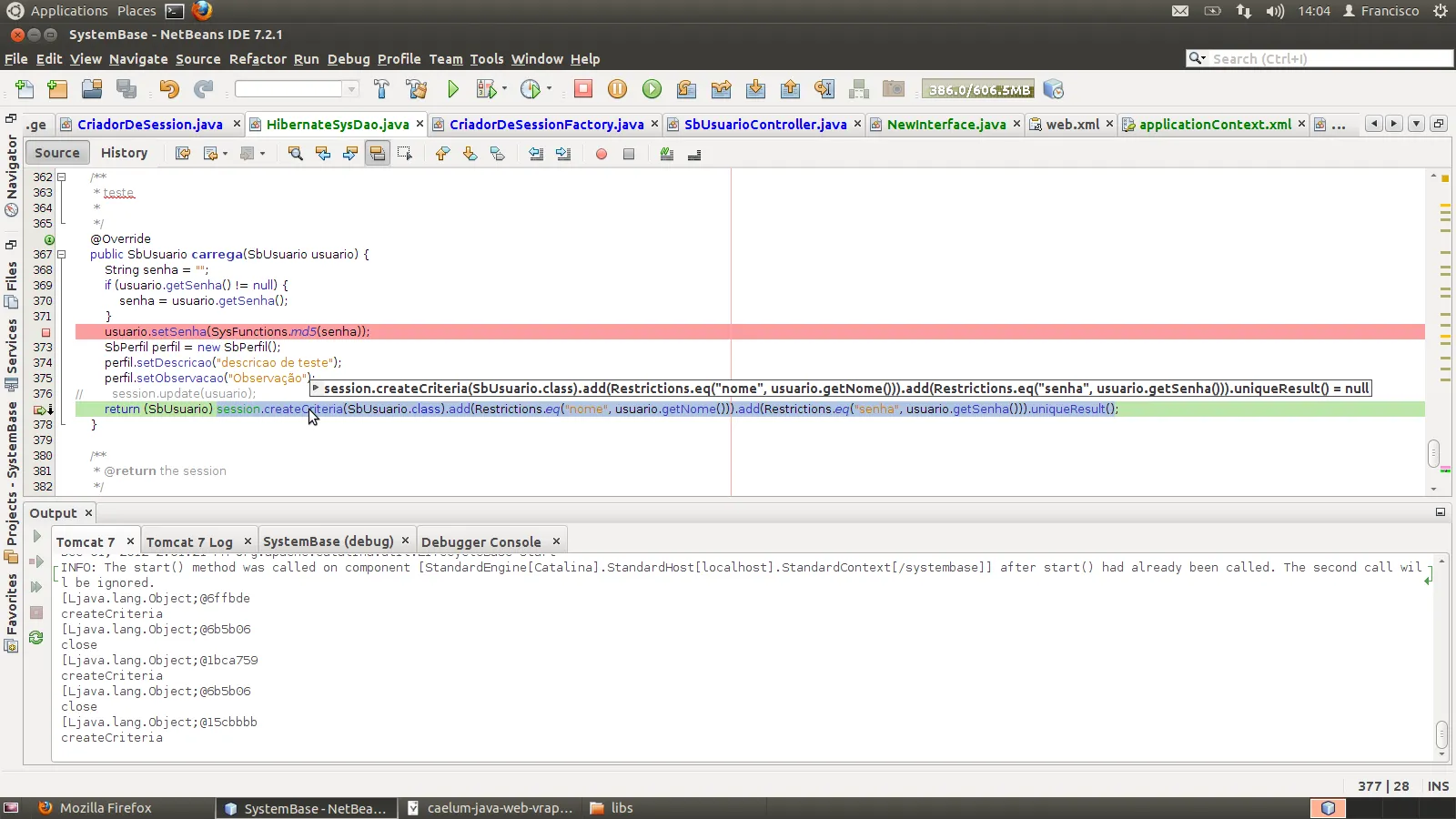Build project using the hammer icon

381,89
